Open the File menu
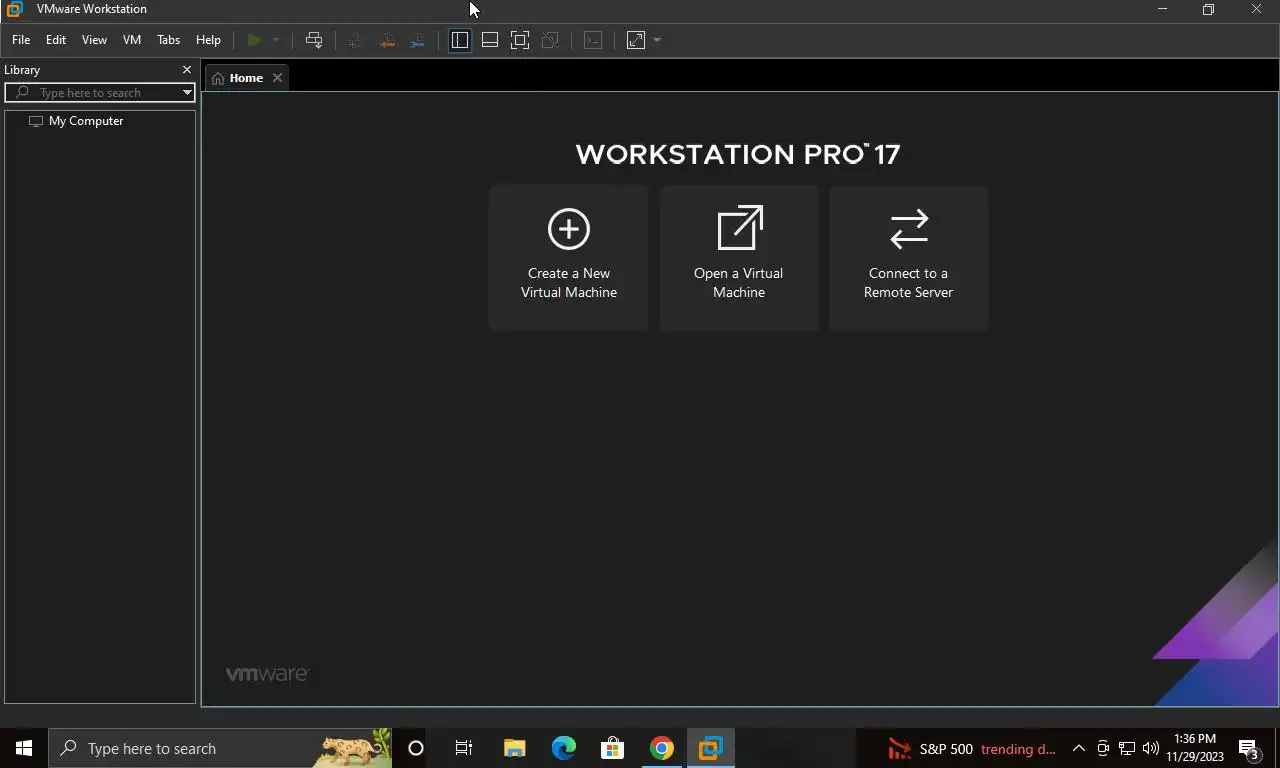 (21, 40)
